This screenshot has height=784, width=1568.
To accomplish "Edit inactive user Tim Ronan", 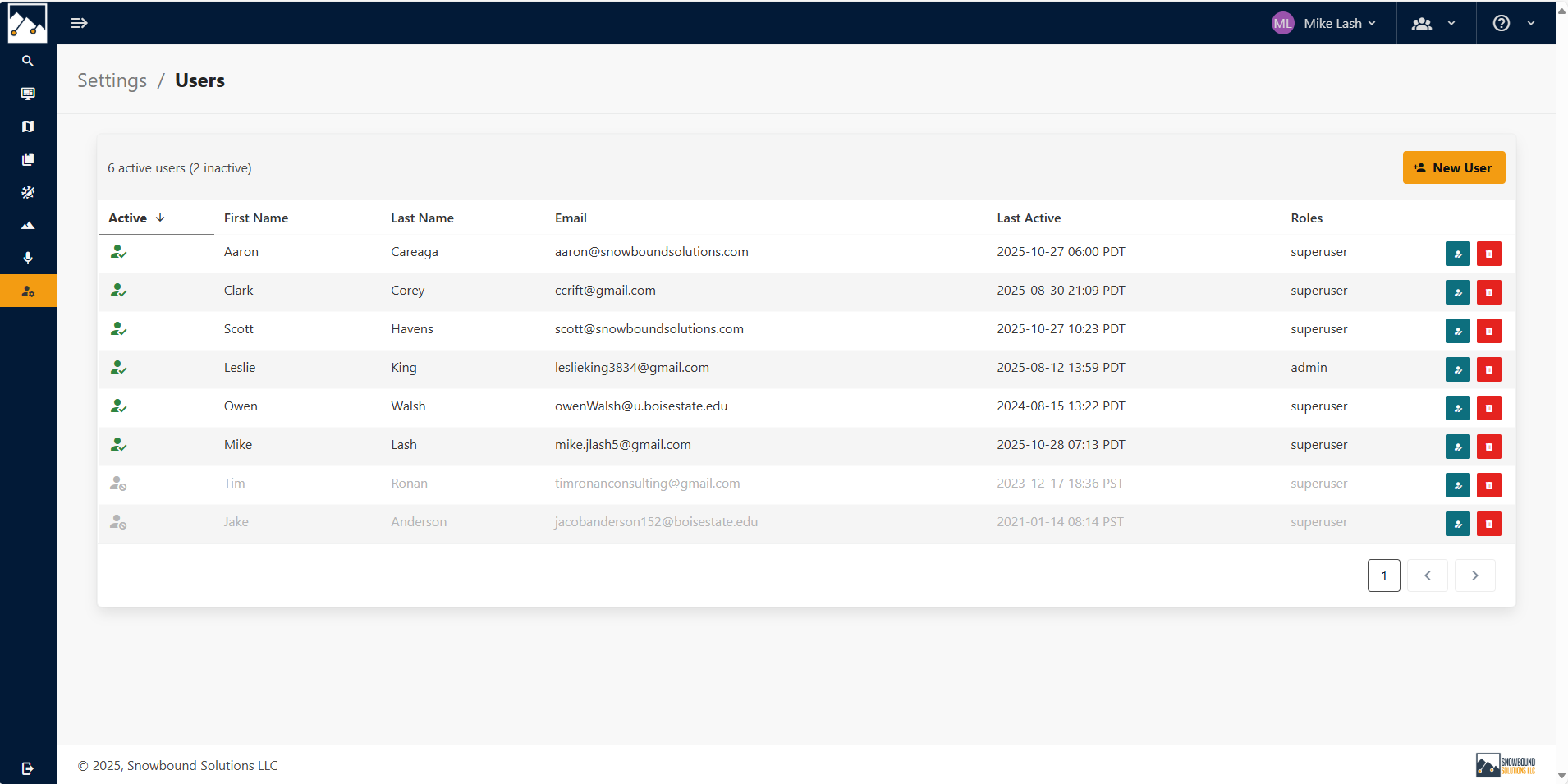I will (1458, 485).
